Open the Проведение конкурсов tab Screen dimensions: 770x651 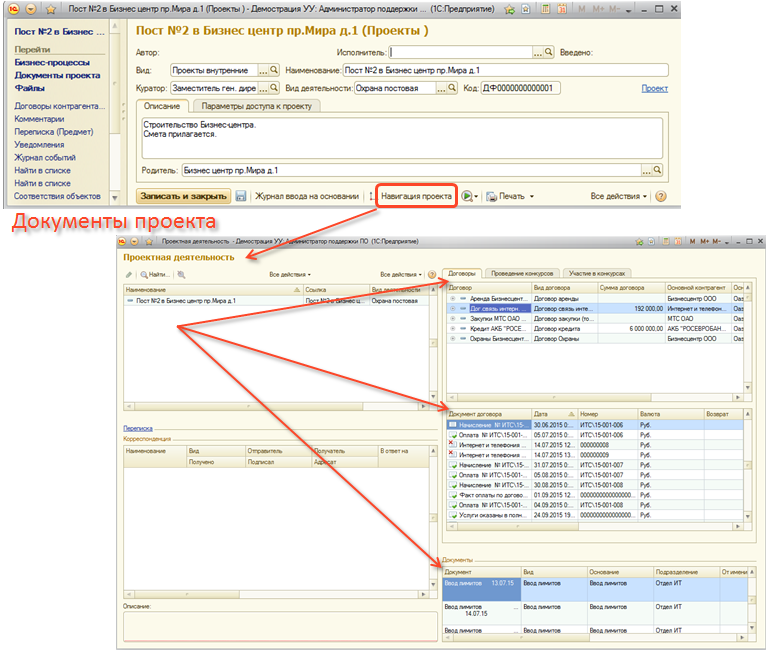525,272
